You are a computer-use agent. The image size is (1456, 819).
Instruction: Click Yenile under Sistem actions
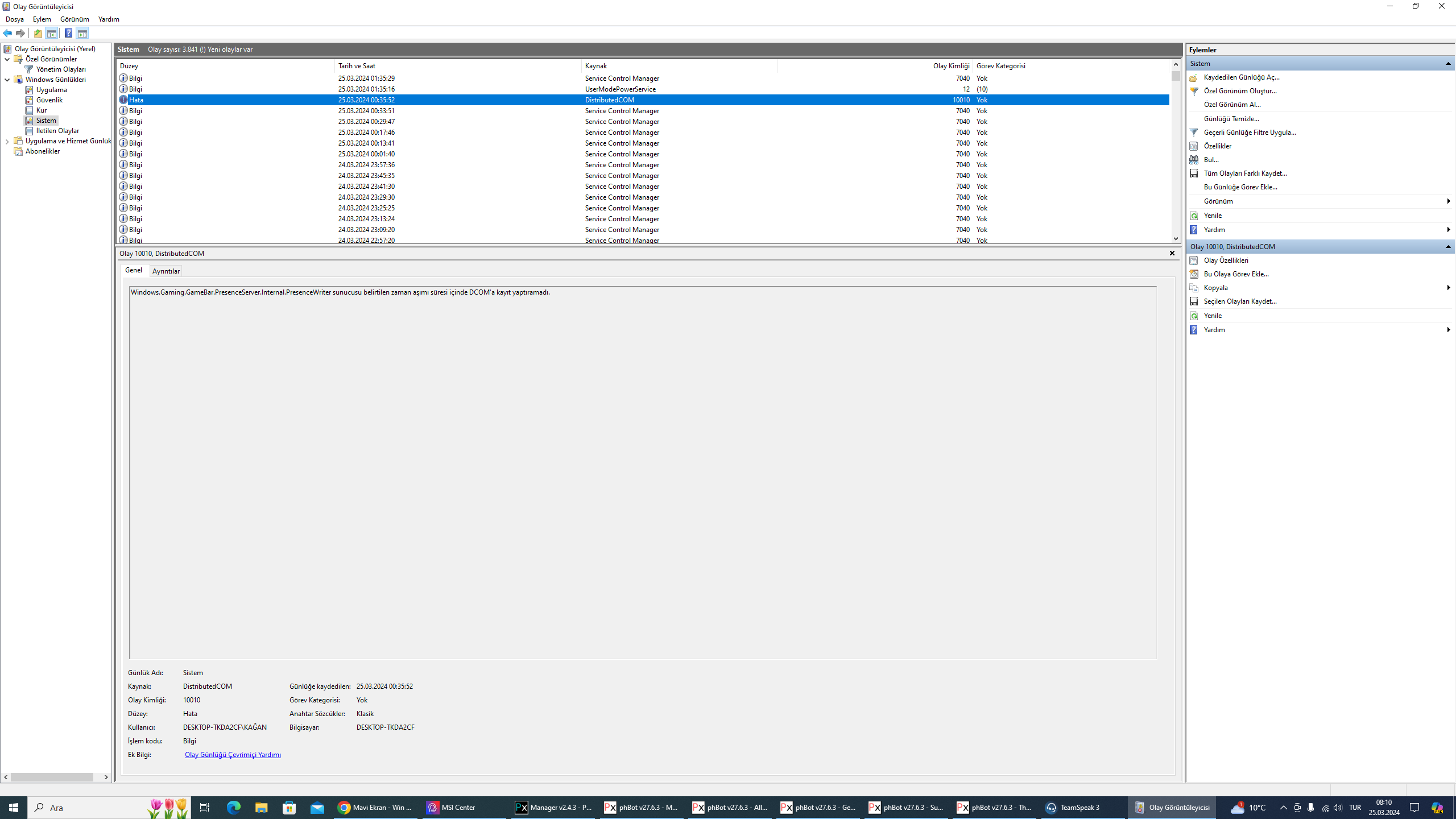[1213, 216]
